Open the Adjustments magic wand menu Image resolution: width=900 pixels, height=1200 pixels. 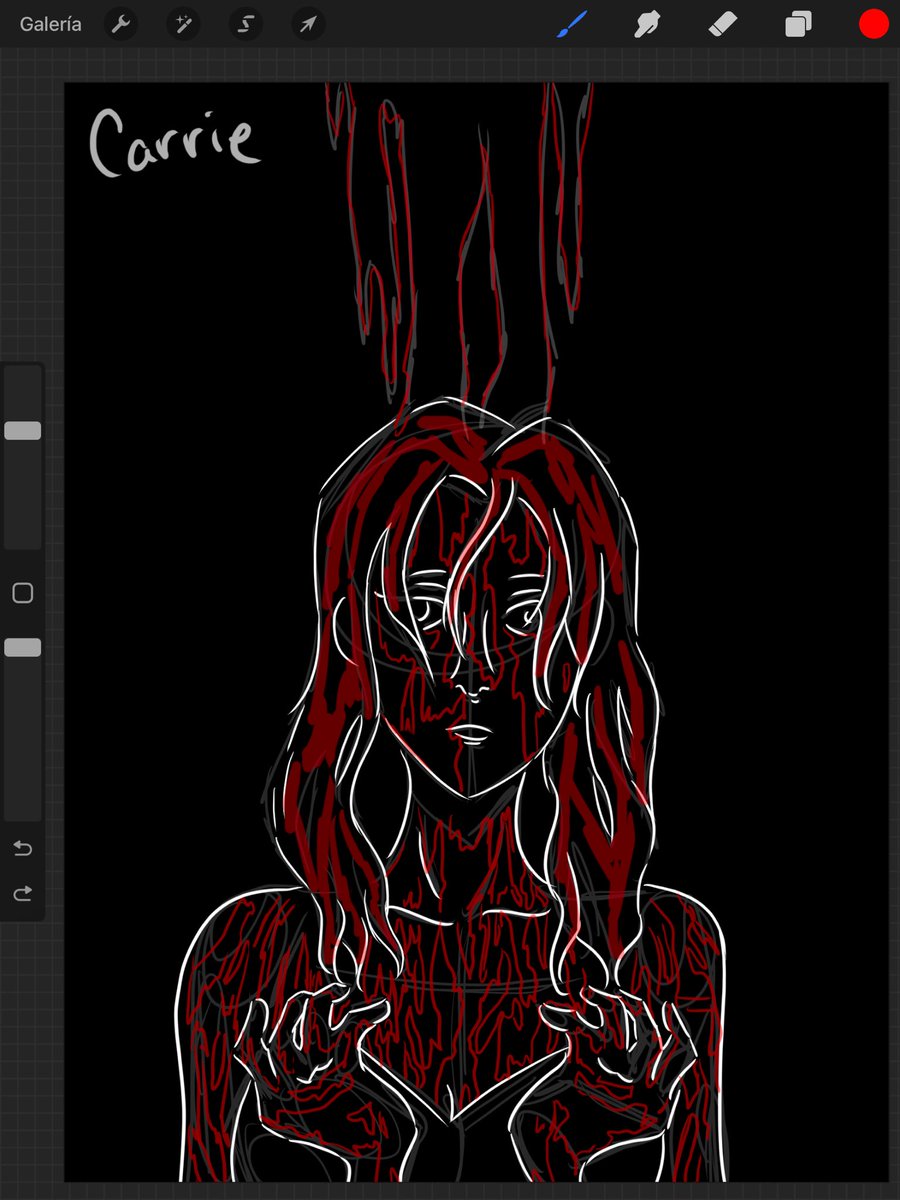click(x=183, y=24)
